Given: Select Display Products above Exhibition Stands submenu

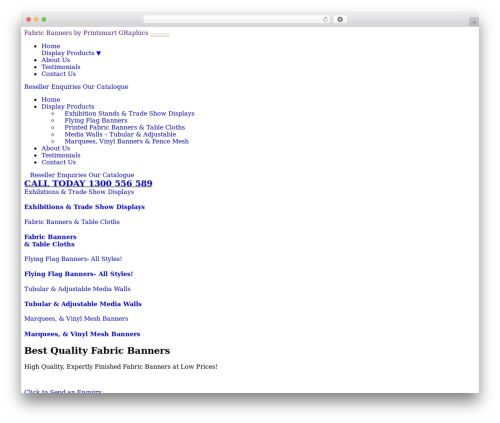Looking at the screenshot, I should pos(68,107).
